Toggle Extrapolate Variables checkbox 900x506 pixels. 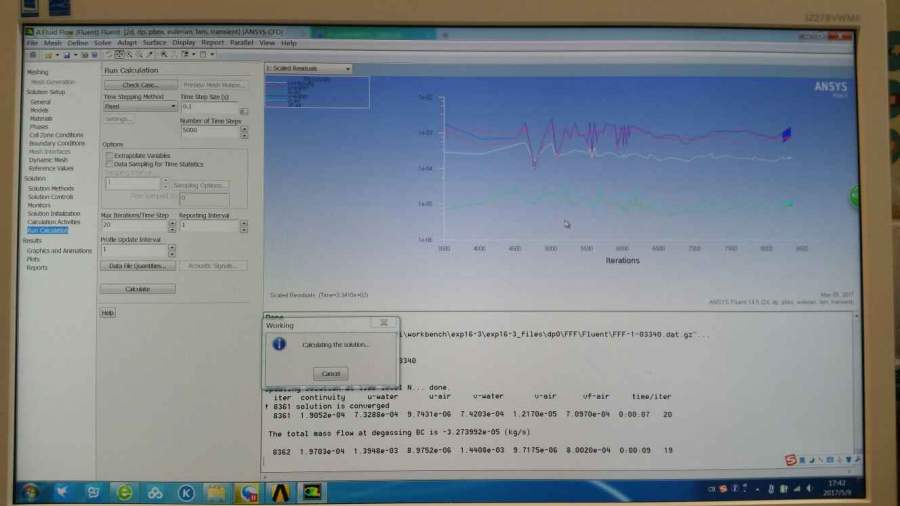pos(109,155)
